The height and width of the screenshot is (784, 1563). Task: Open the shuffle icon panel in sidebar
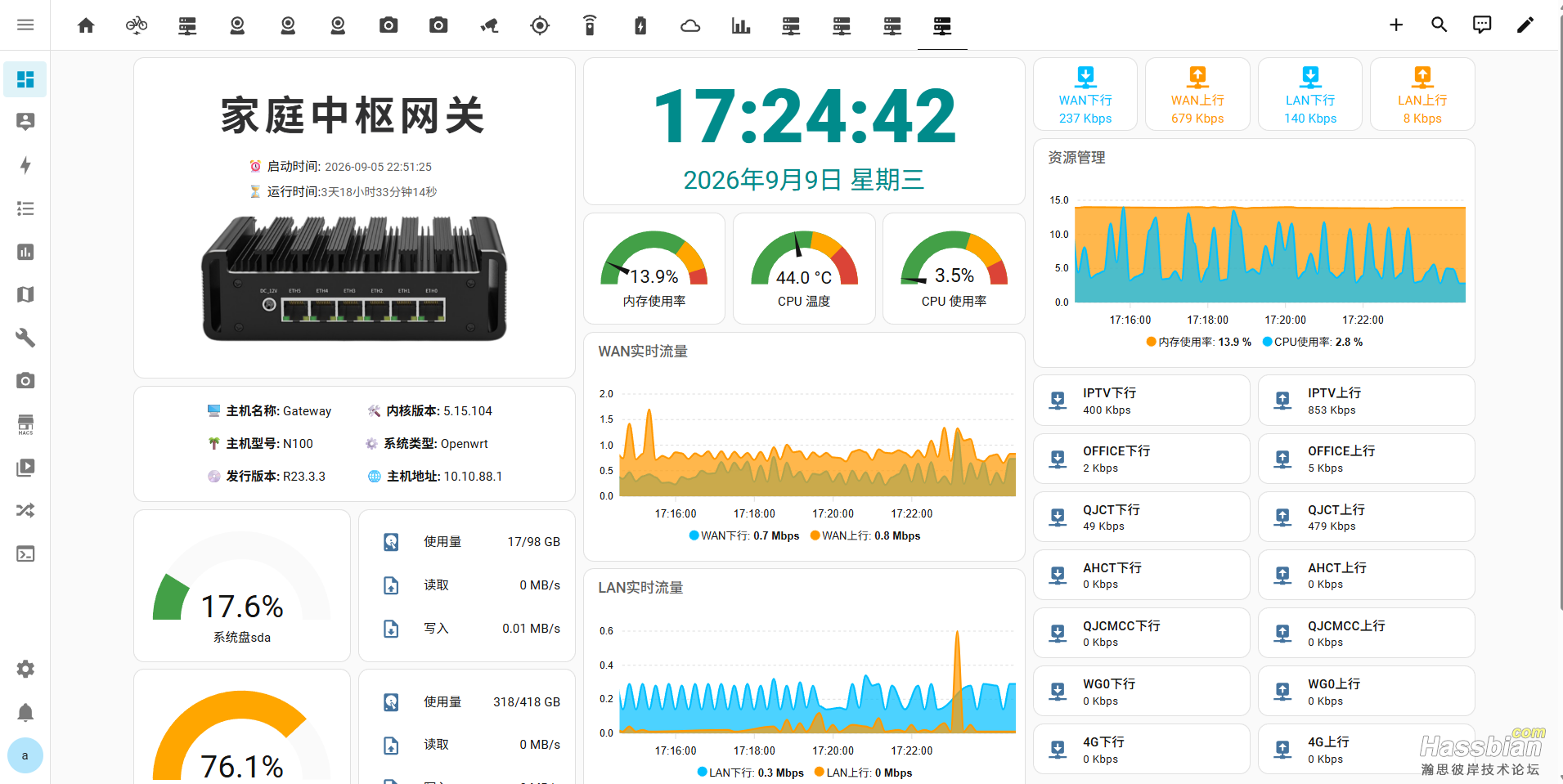tap(25, 510)
